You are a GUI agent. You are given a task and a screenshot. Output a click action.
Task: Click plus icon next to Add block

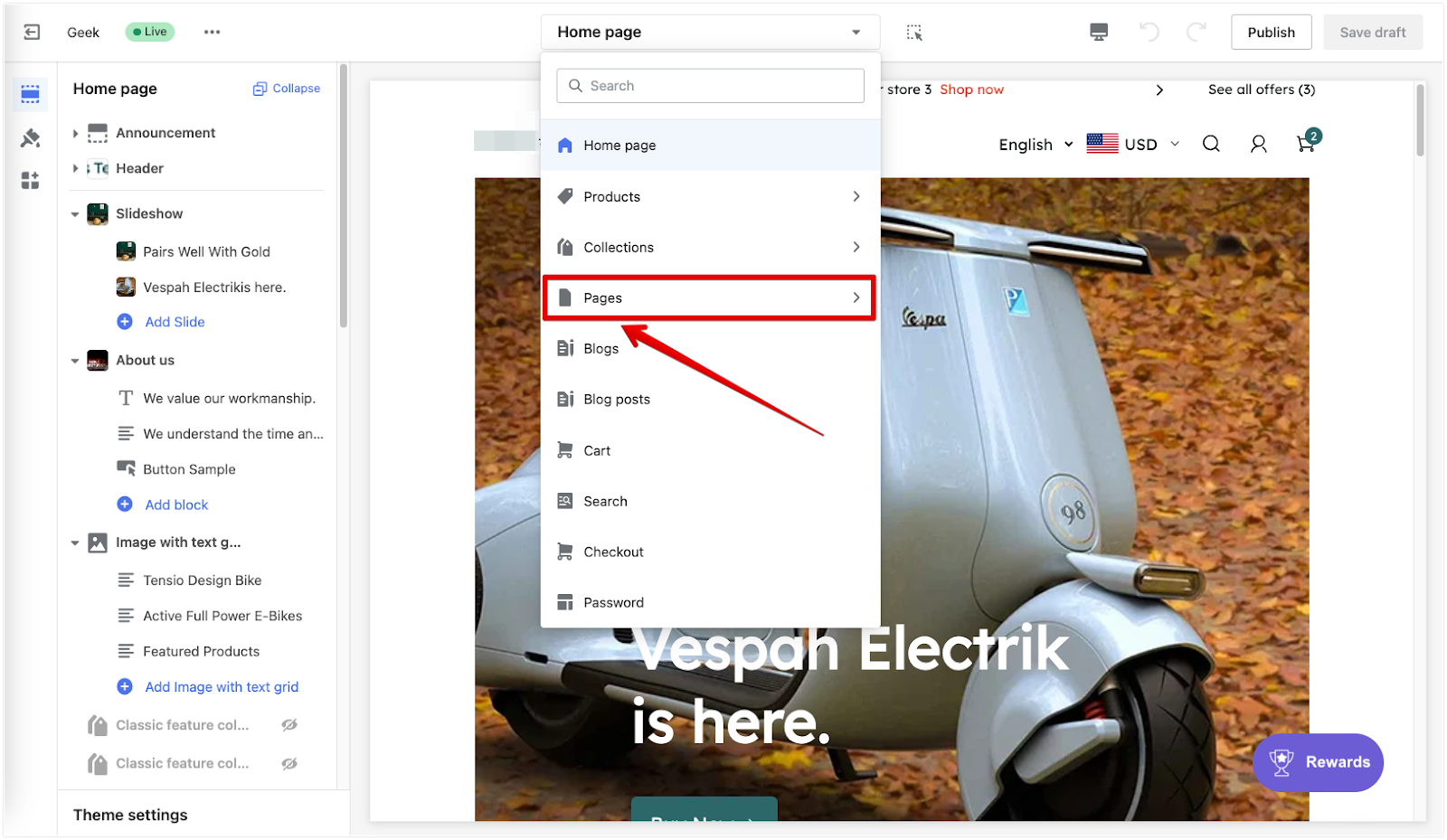(125, 505)
